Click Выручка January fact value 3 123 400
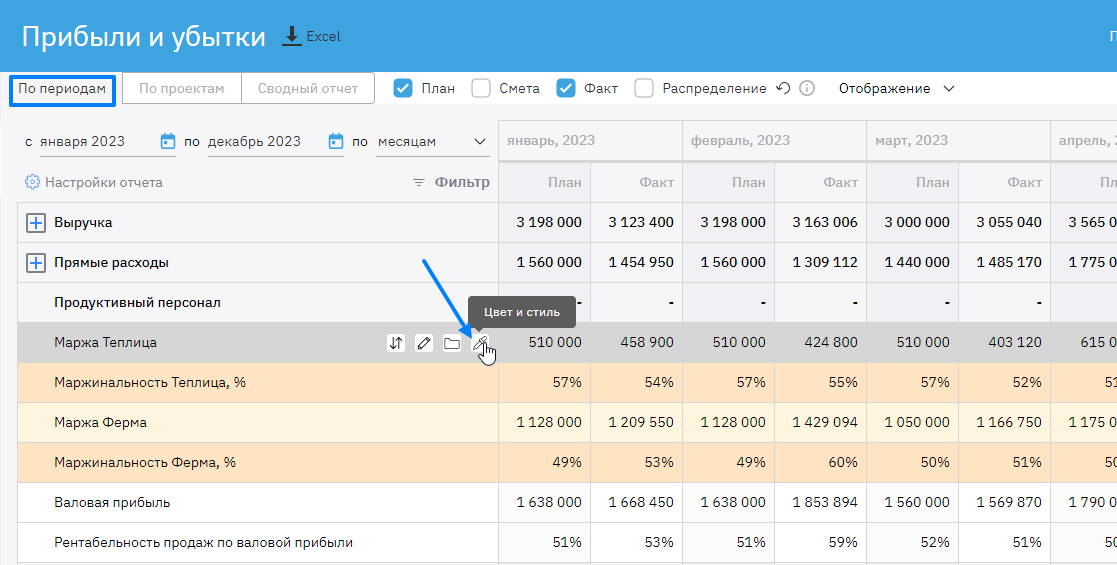The image size is (1117, 565). click(641, 222)
